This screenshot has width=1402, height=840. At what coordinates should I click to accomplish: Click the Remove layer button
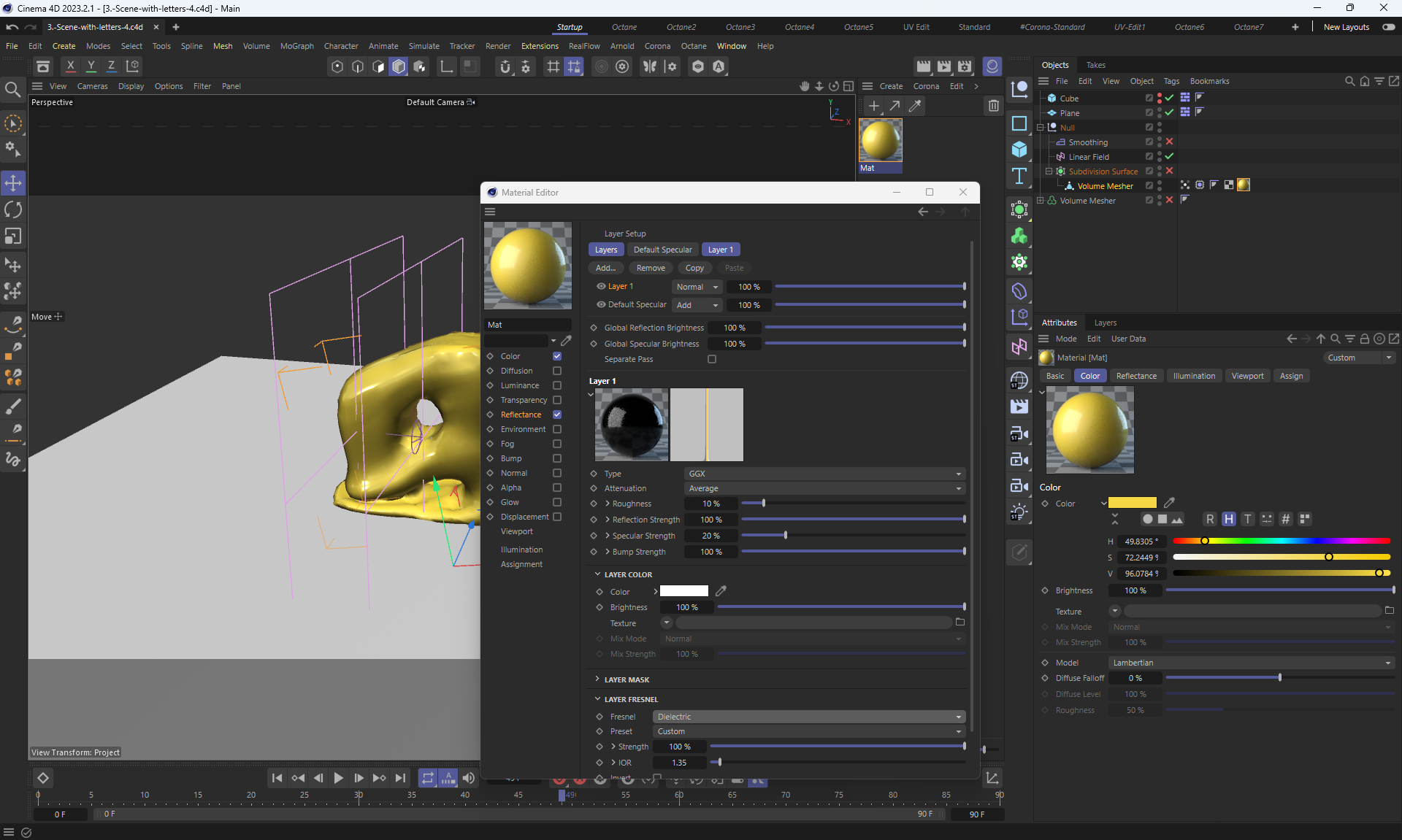650,268
